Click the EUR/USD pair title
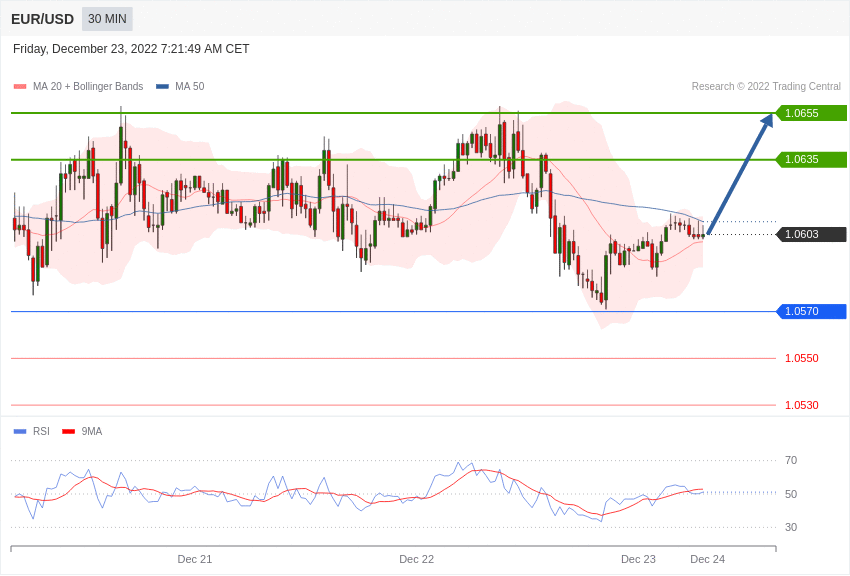Screen dimensions: 850x576 (x=42, y=19)
